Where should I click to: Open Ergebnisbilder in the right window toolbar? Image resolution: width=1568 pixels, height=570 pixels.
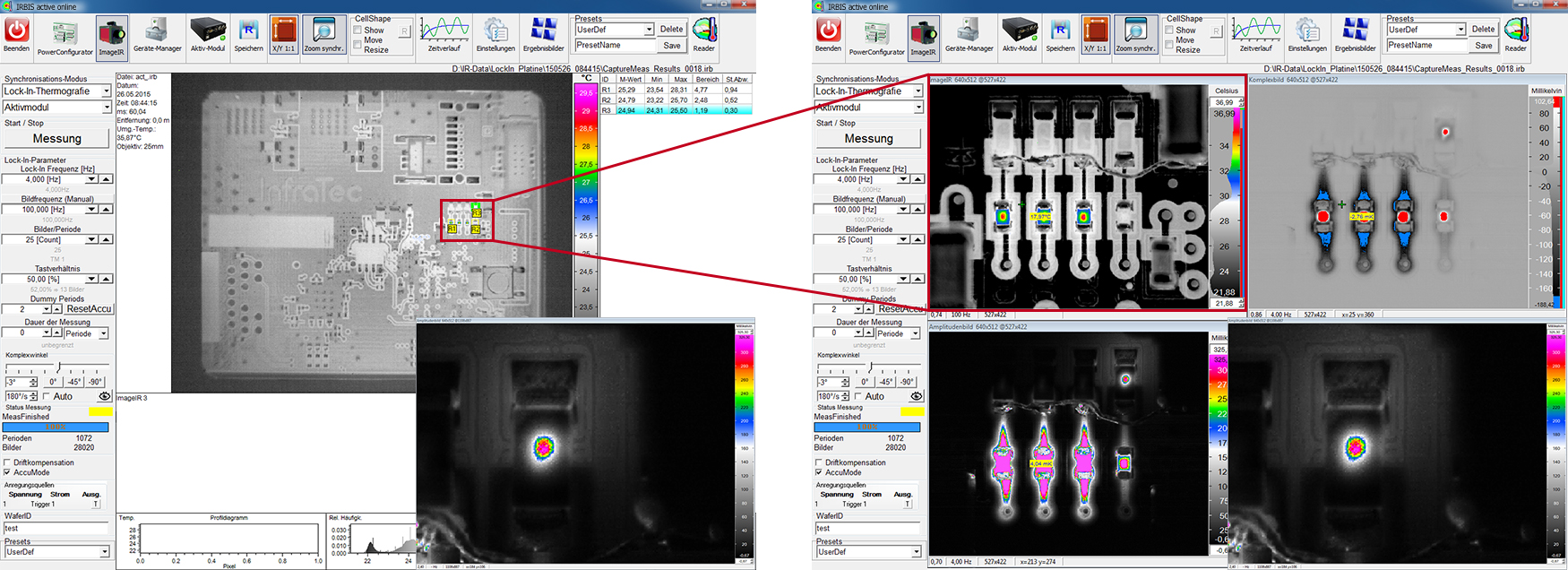(x=1356, y=32)
